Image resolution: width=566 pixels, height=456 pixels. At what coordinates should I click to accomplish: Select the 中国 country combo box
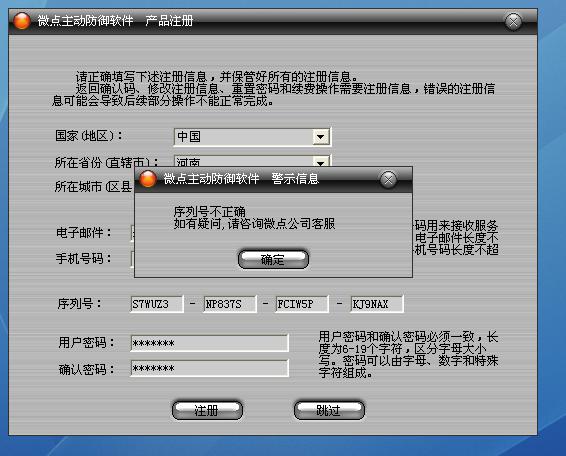[x=252, y=137]
